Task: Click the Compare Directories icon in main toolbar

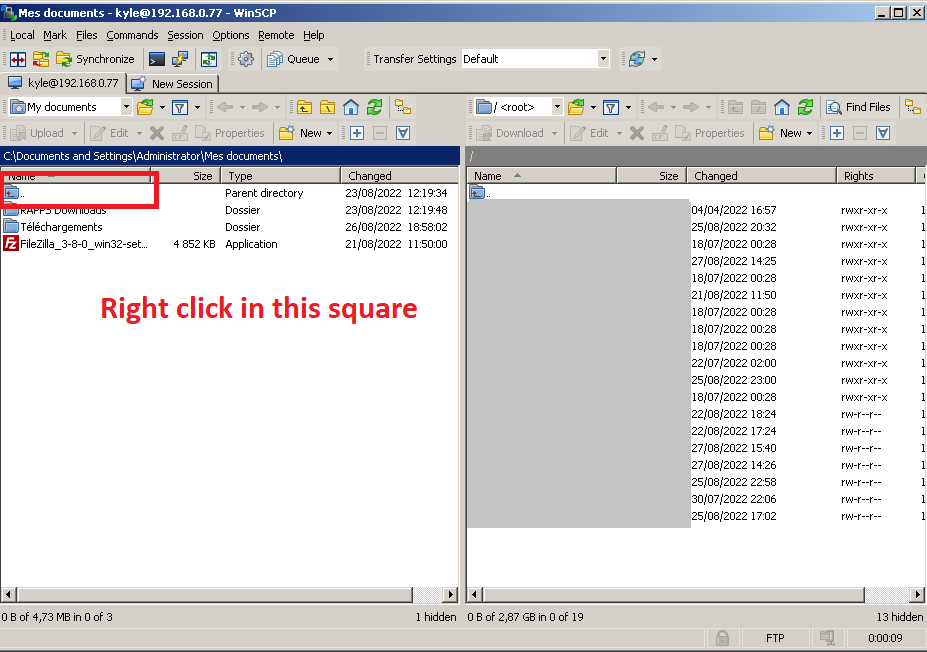Action: (18, 59)
